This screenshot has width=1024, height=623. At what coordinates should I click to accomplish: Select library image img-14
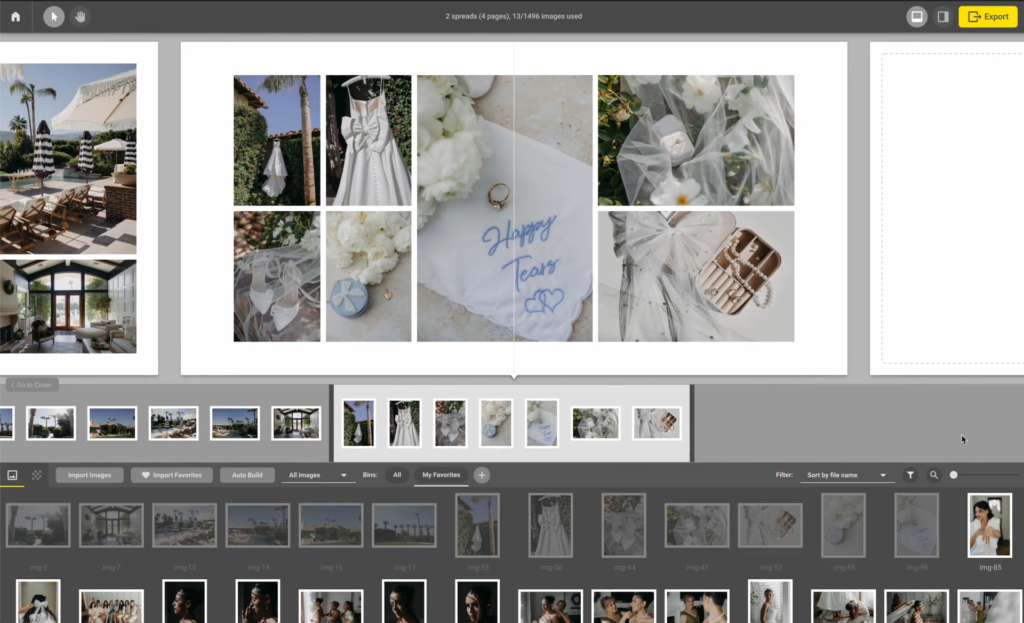tap(258, 525)
